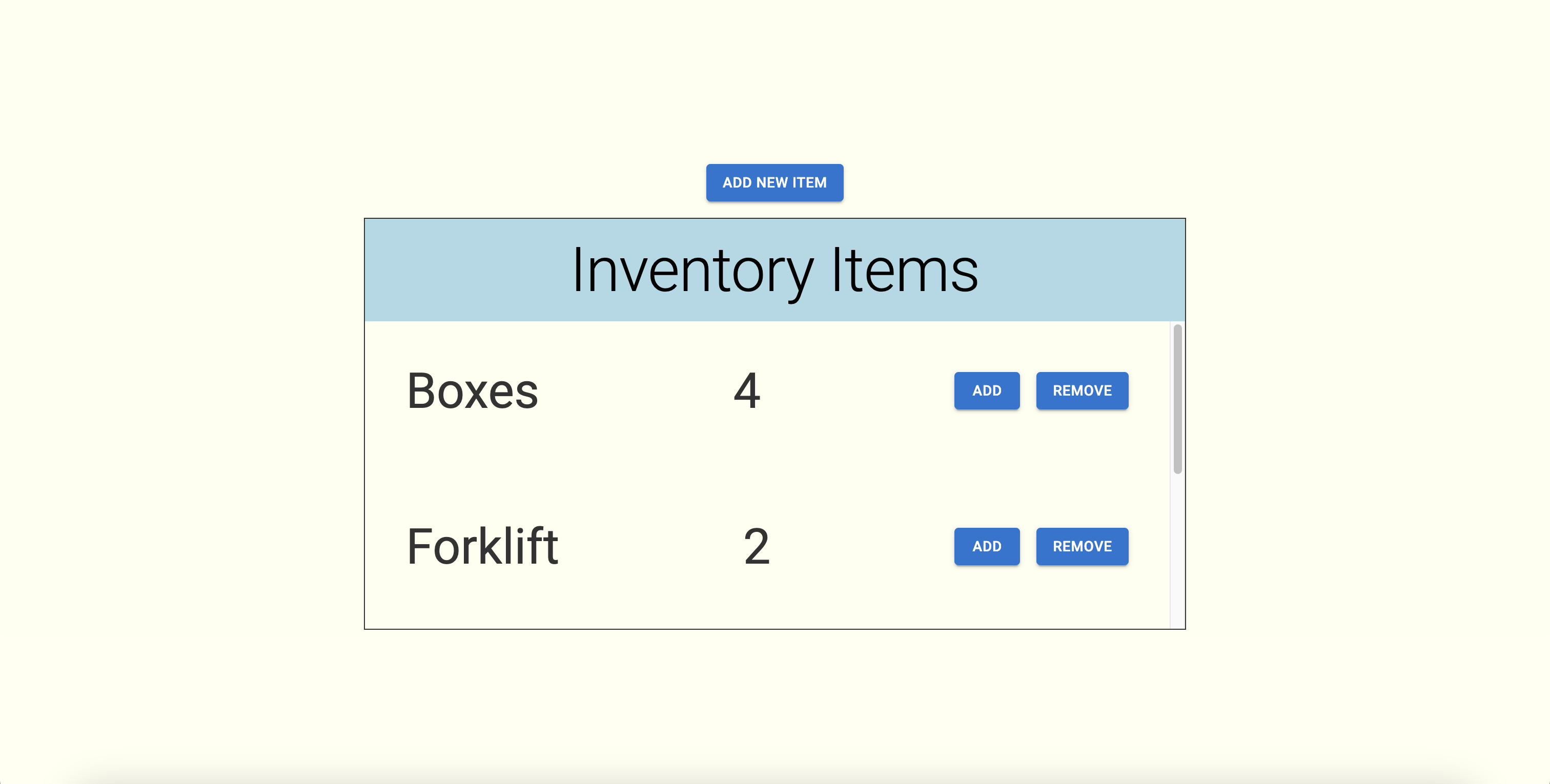
Task: Click the blue header banner right of the title
Action: [x=1083, y=270]
